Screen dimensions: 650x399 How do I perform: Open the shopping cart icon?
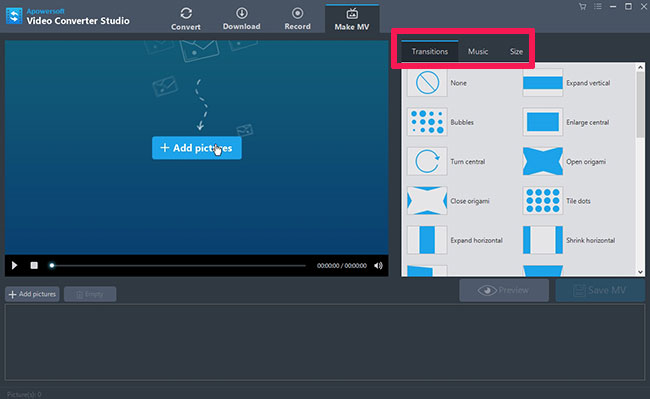coord(582,7)
